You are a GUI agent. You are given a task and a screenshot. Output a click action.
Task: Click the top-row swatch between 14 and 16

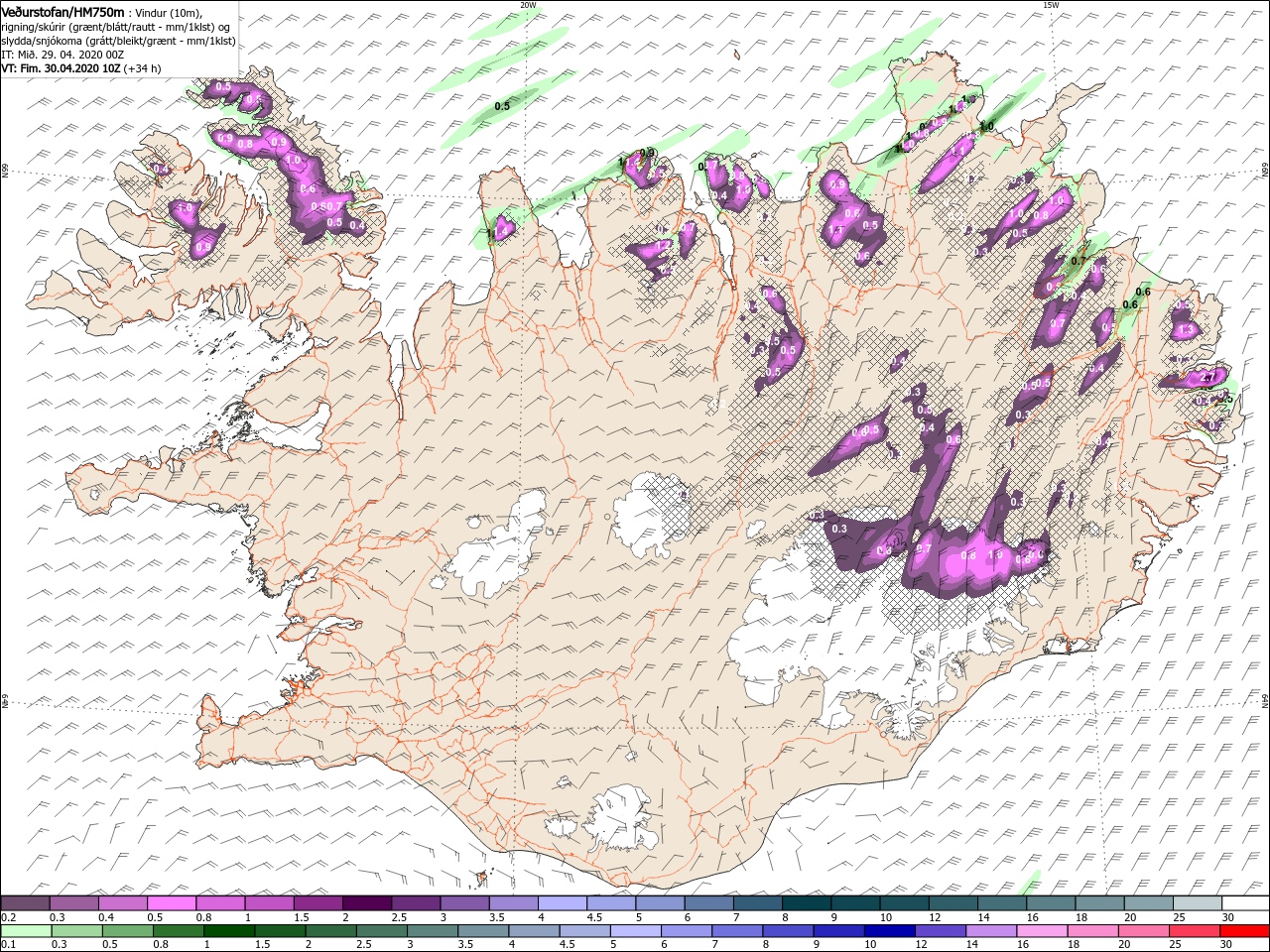1001,903
